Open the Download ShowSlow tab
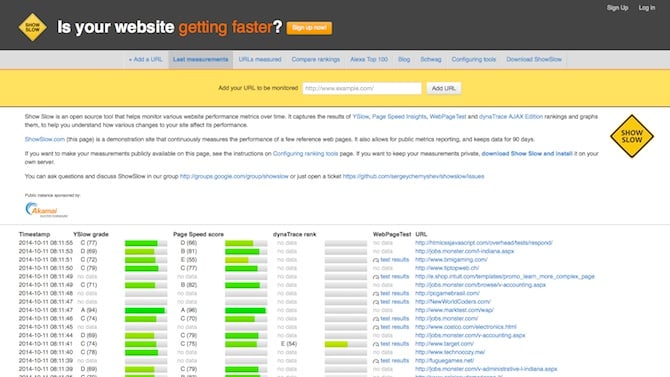 [534, 59]
